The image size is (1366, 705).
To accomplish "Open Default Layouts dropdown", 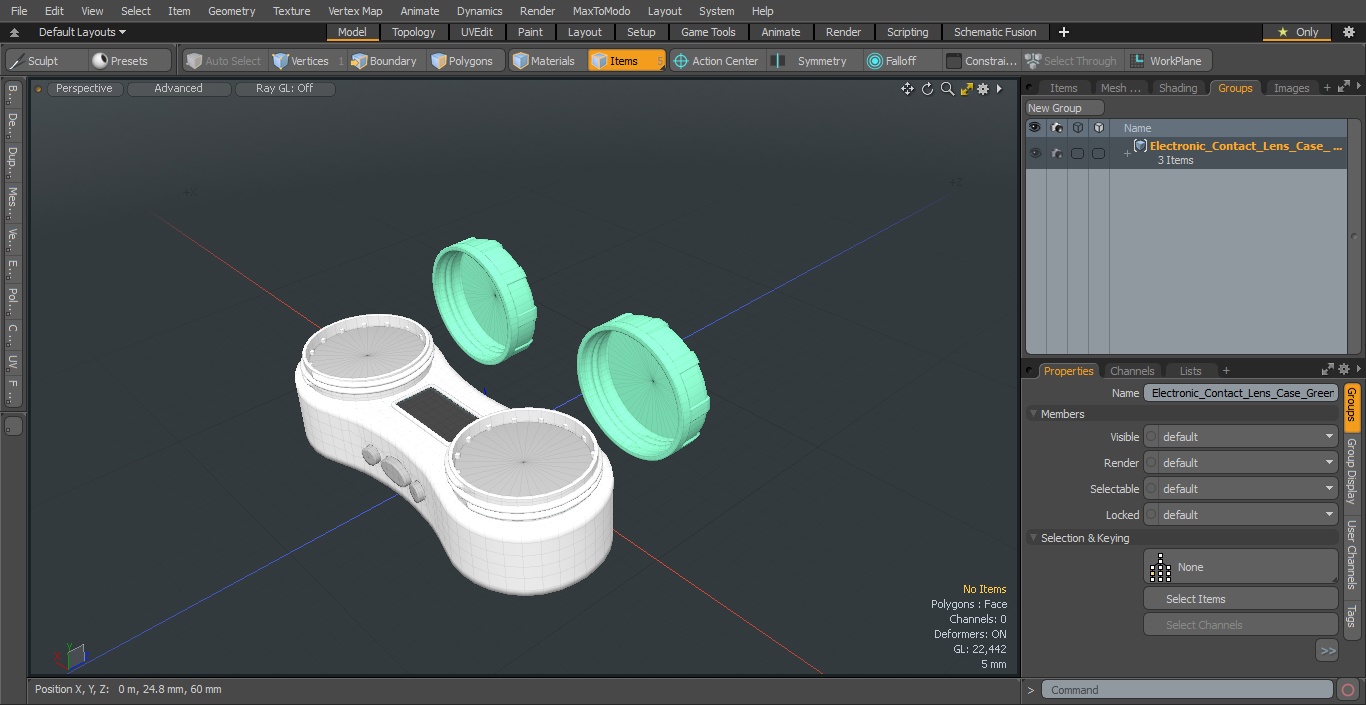I will click(x=81, y=32).
